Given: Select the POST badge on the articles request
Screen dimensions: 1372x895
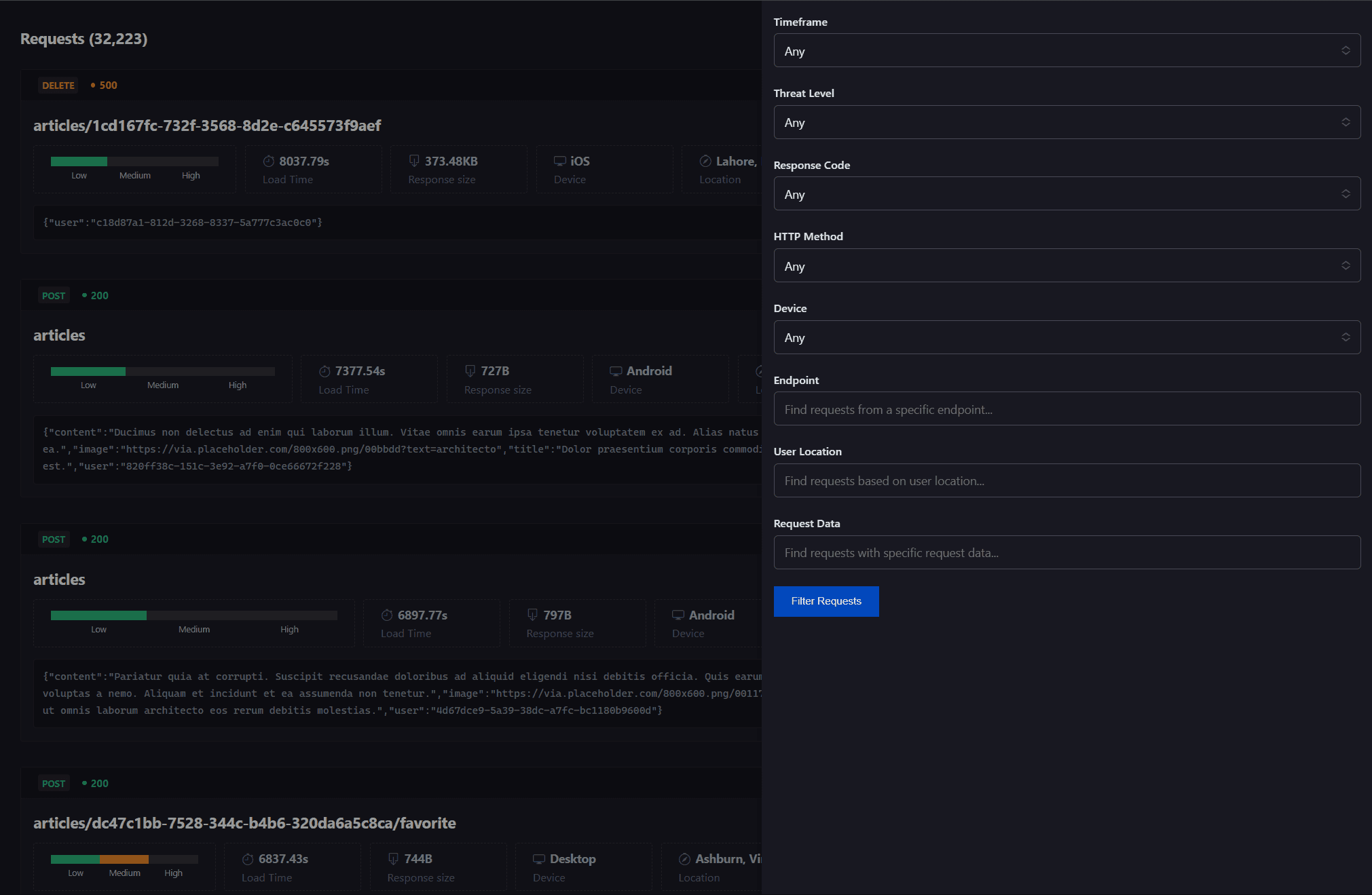Looking at the screenshot, I should tap(54, 295).
